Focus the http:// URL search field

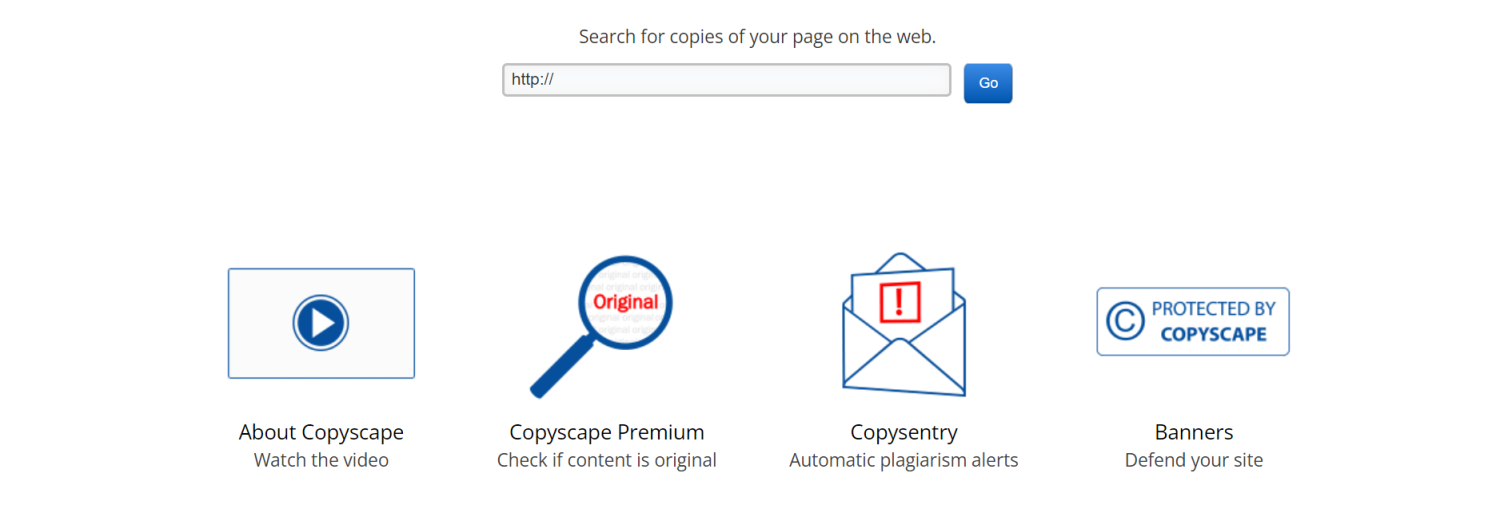[726, 80]
